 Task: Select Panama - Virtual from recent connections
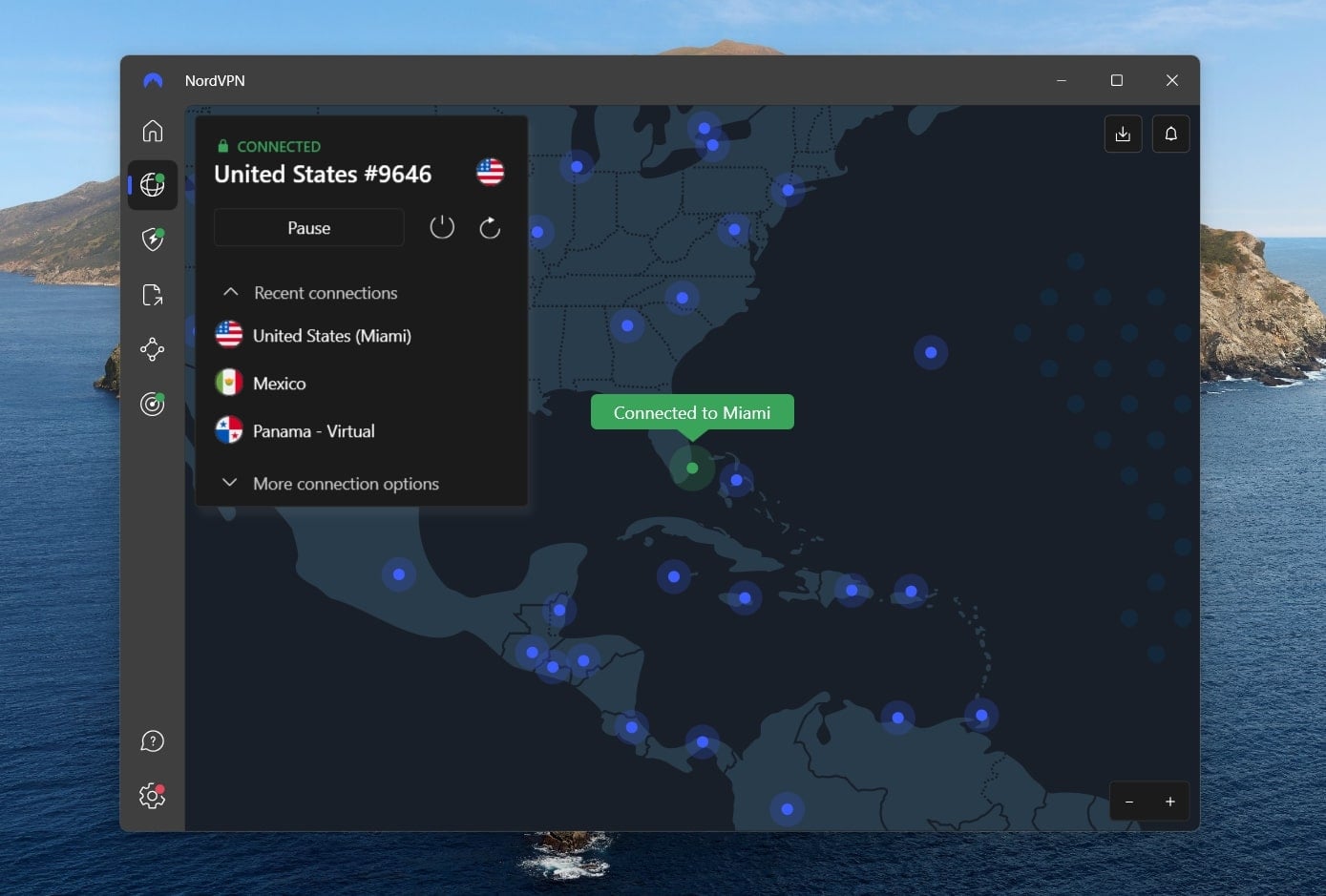[x=313, y=430]
